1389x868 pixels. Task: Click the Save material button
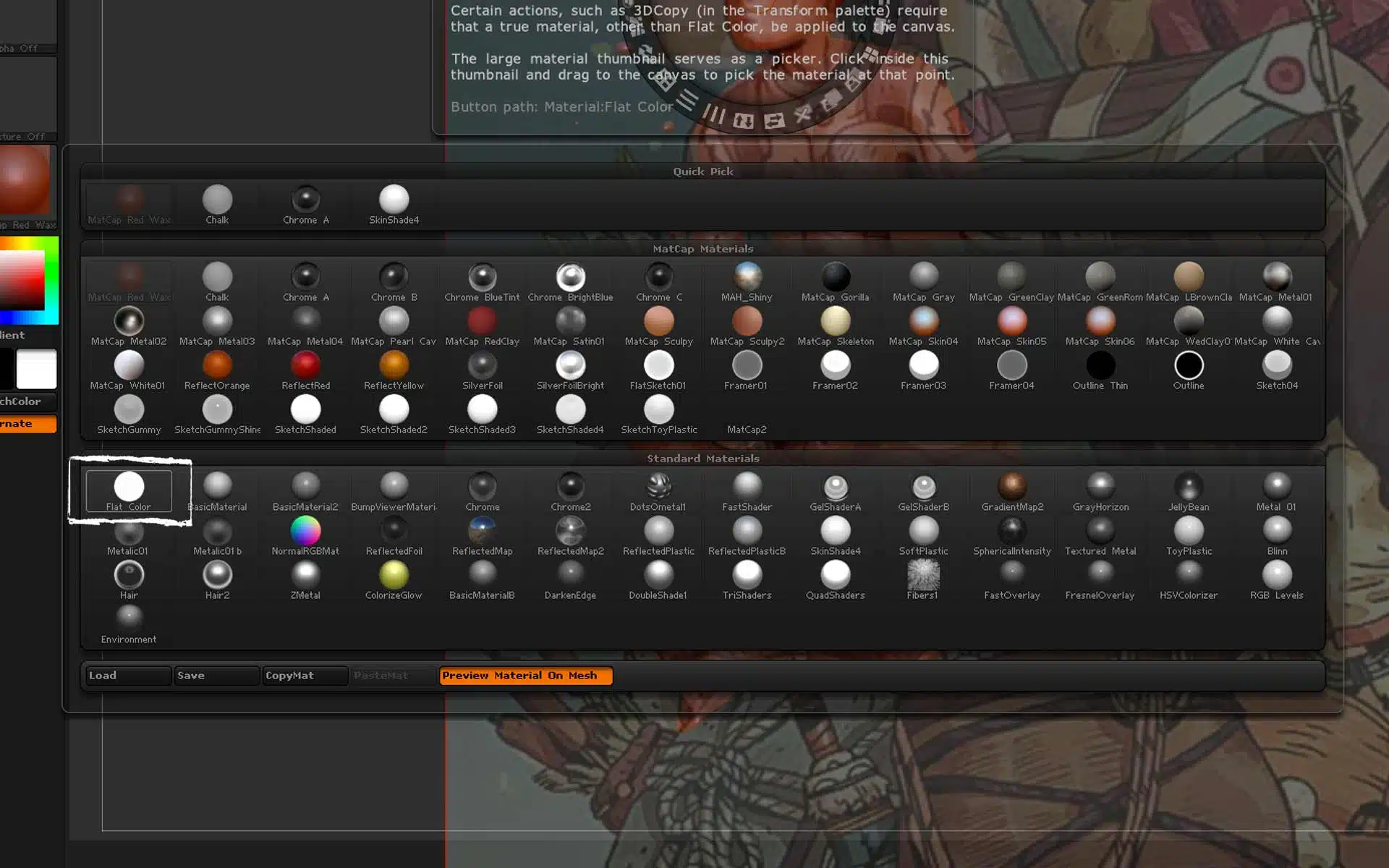pos(216,676)
